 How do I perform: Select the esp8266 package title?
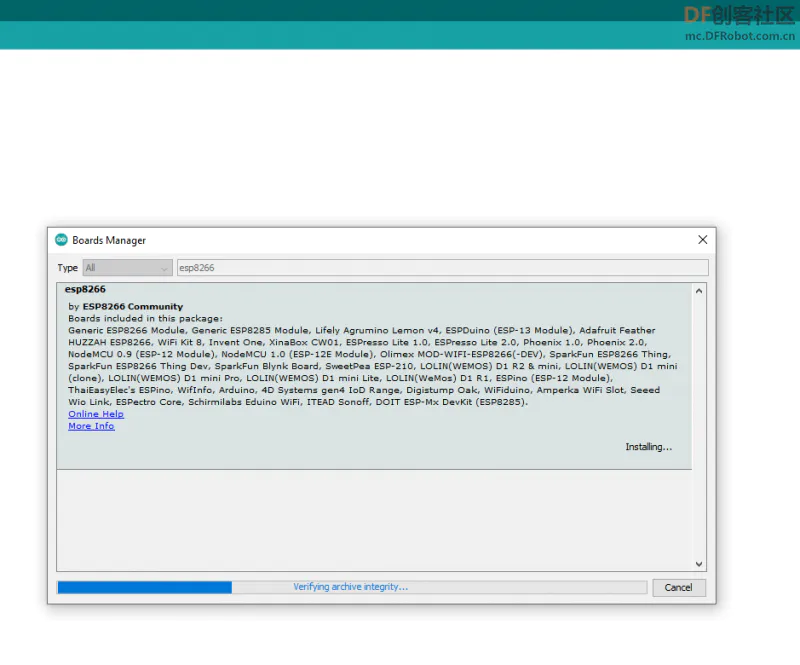click(x=85, y=289)
